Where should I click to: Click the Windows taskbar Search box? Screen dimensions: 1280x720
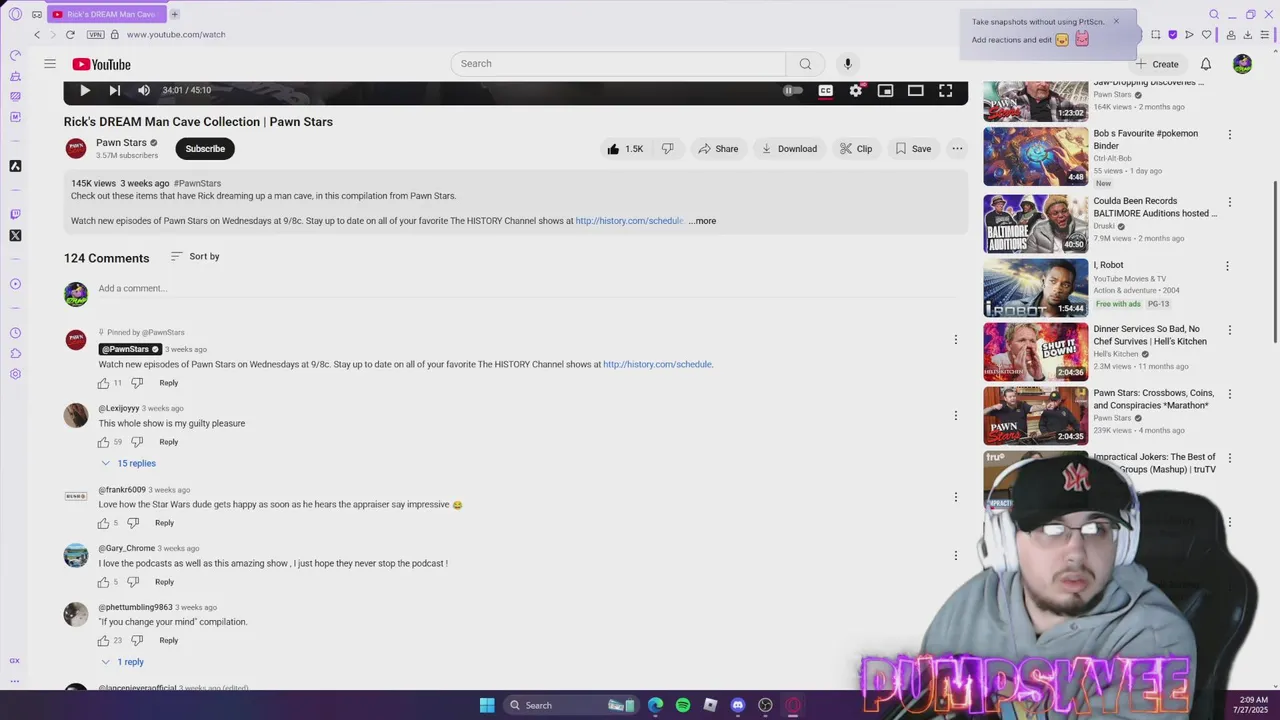click(573, 705)
